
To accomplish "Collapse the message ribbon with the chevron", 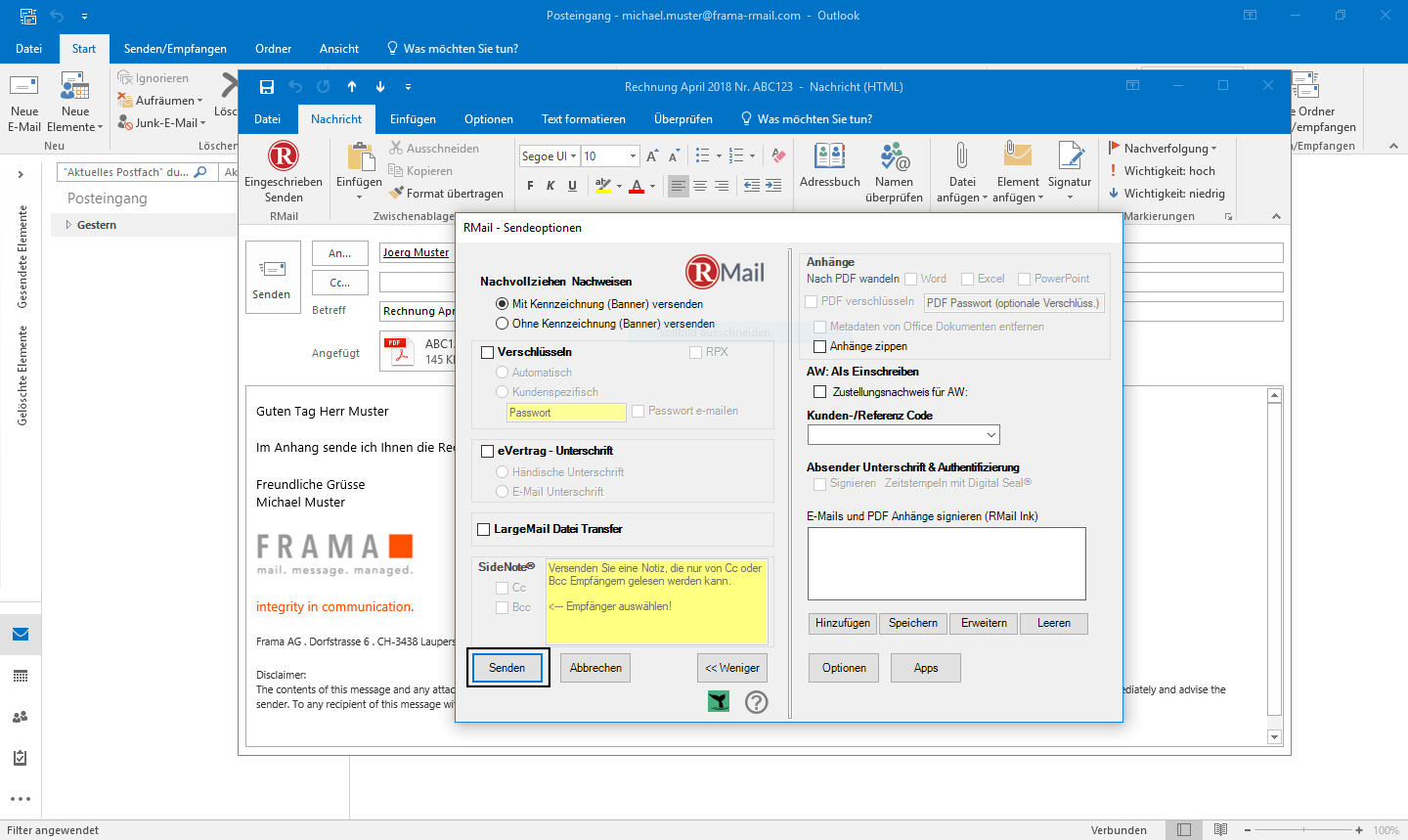I will point(1276,216).
